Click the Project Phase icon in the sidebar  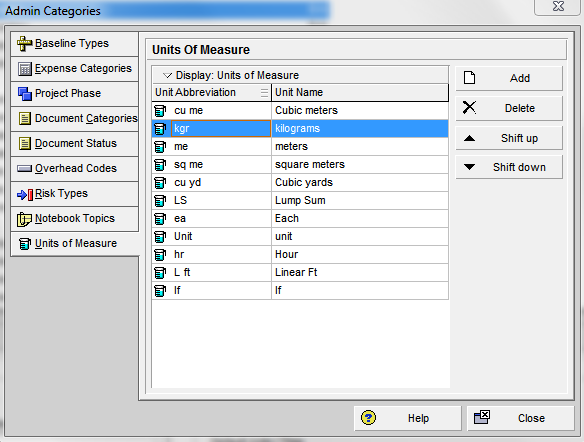[x=25, y=93]
